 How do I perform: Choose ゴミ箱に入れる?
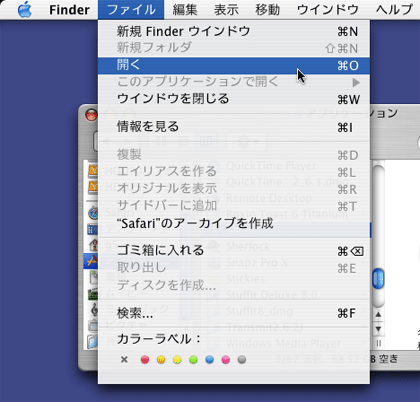(234, 251)
